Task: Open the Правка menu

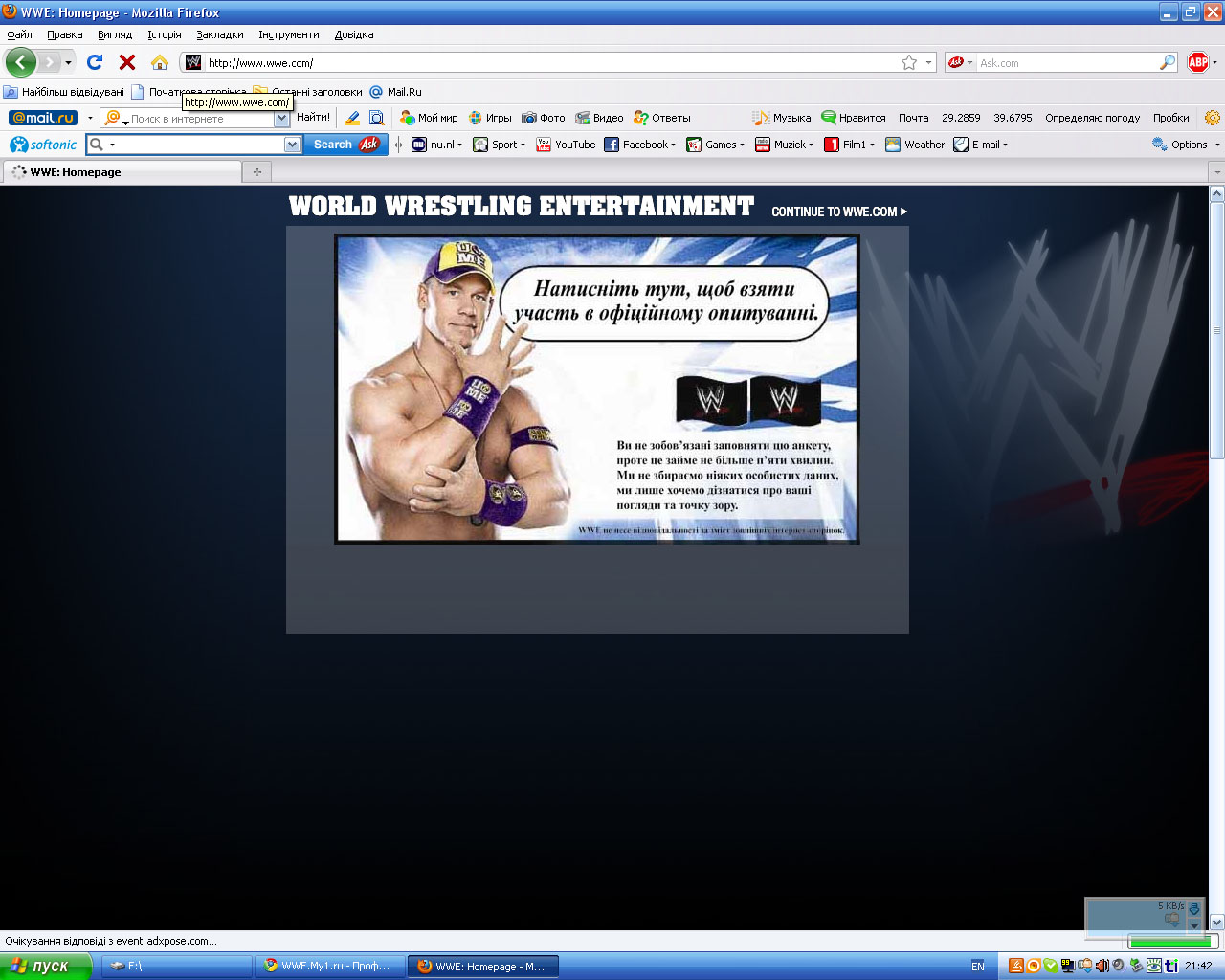Action: (65, 34)
